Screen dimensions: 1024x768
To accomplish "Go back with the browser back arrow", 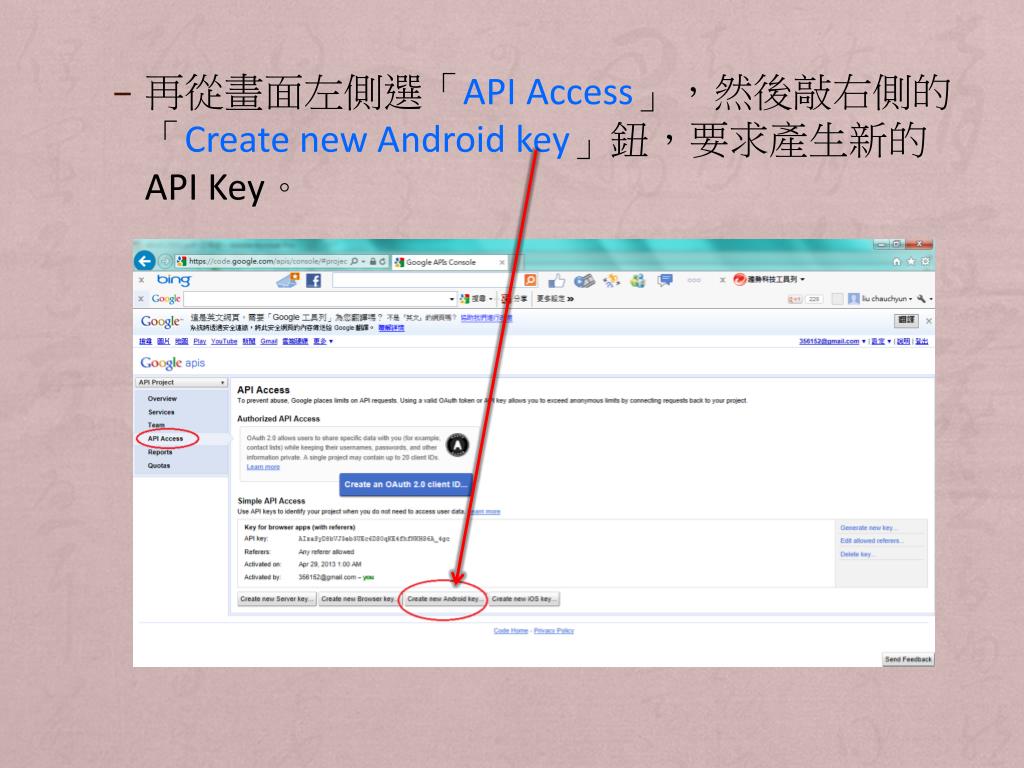I will click(144, 261).
